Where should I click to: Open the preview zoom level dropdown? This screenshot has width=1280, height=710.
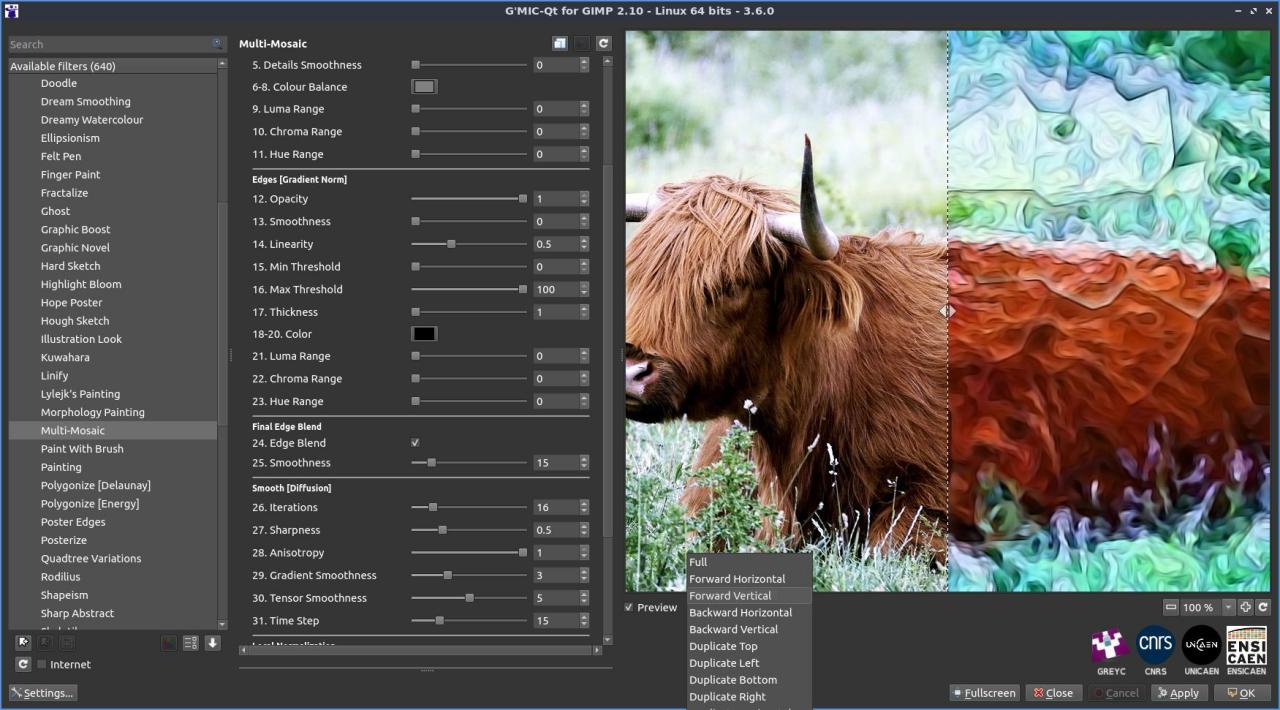[x=1229, y=607]
